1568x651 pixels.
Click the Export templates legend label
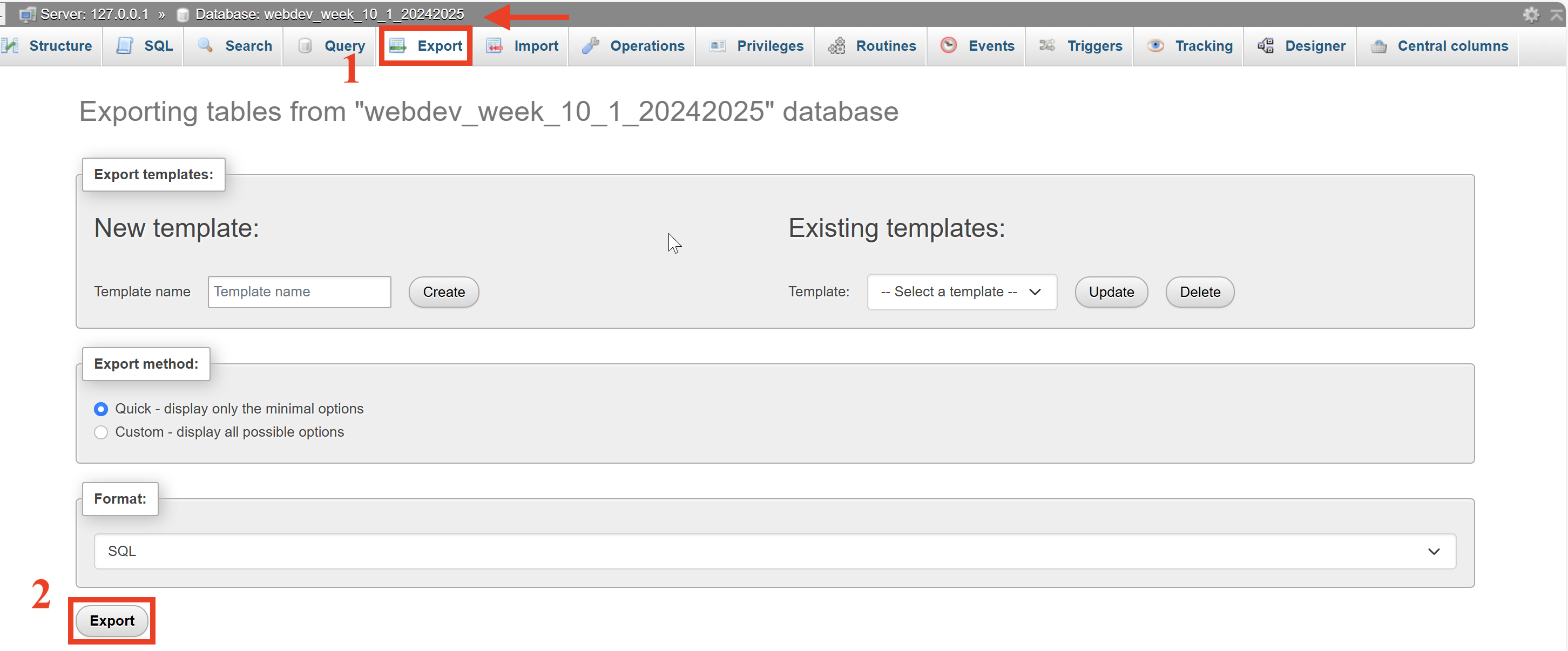153,174
